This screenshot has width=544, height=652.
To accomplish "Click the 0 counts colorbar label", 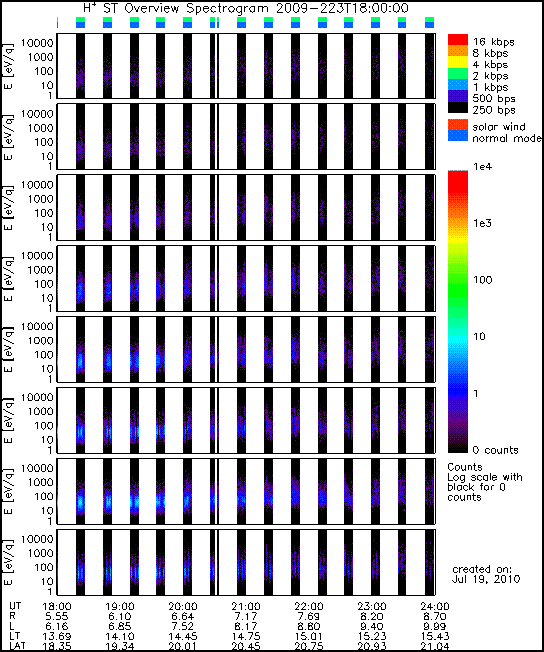I will (x=495, y=450).
